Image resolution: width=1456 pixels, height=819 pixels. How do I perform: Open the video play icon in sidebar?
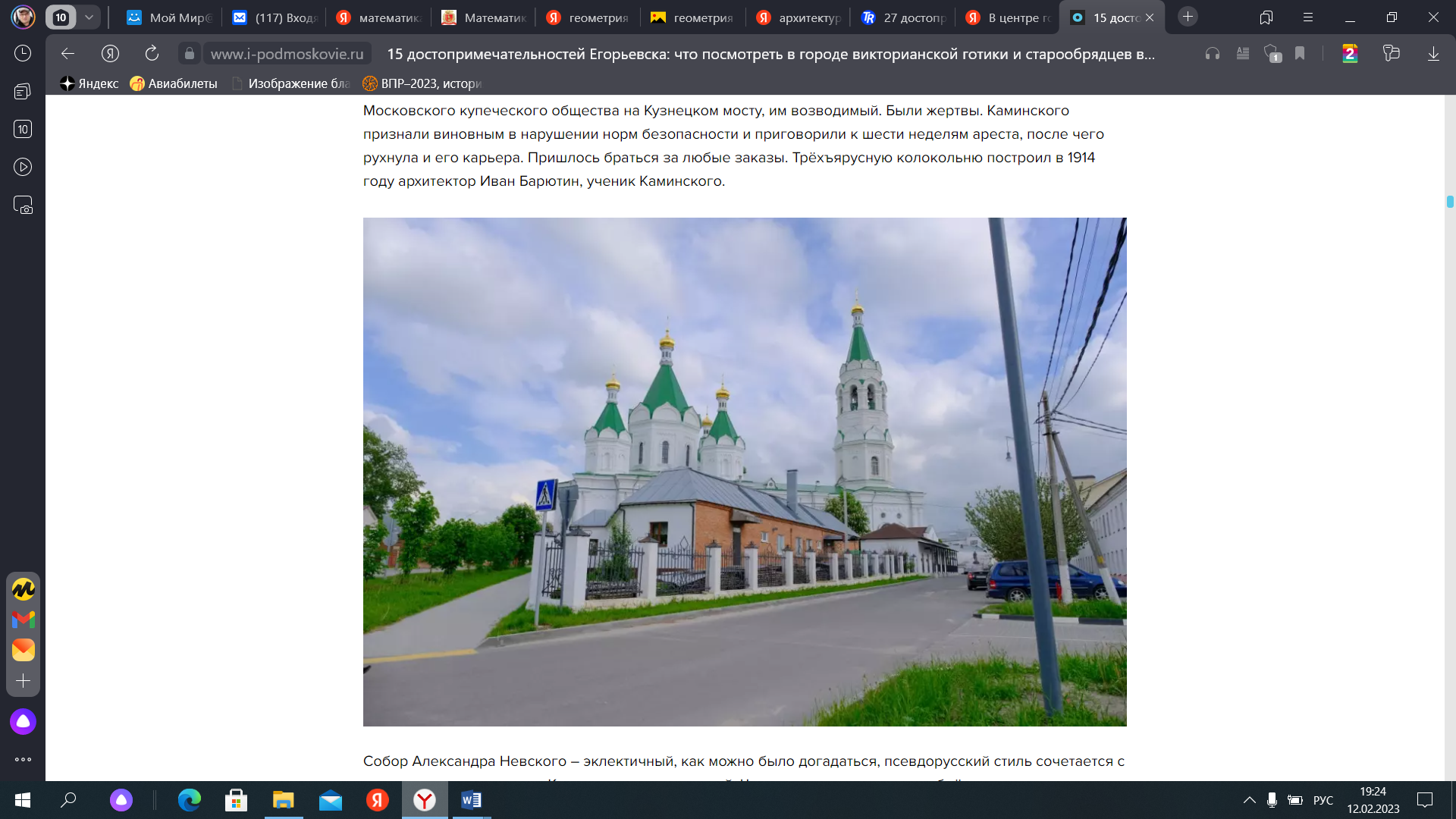pos(23,167)
